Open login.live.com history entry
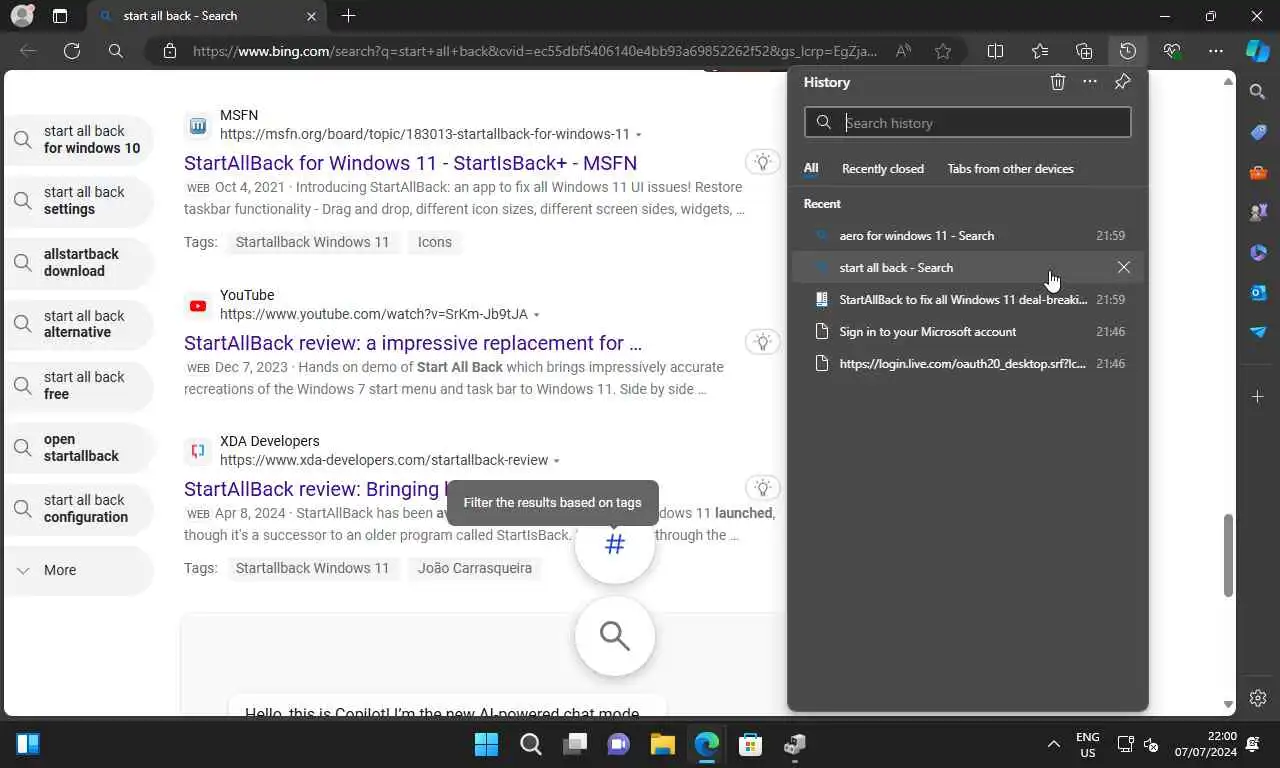The width and height of the screenshot is (1280, 768). click(x=968, y=363)
